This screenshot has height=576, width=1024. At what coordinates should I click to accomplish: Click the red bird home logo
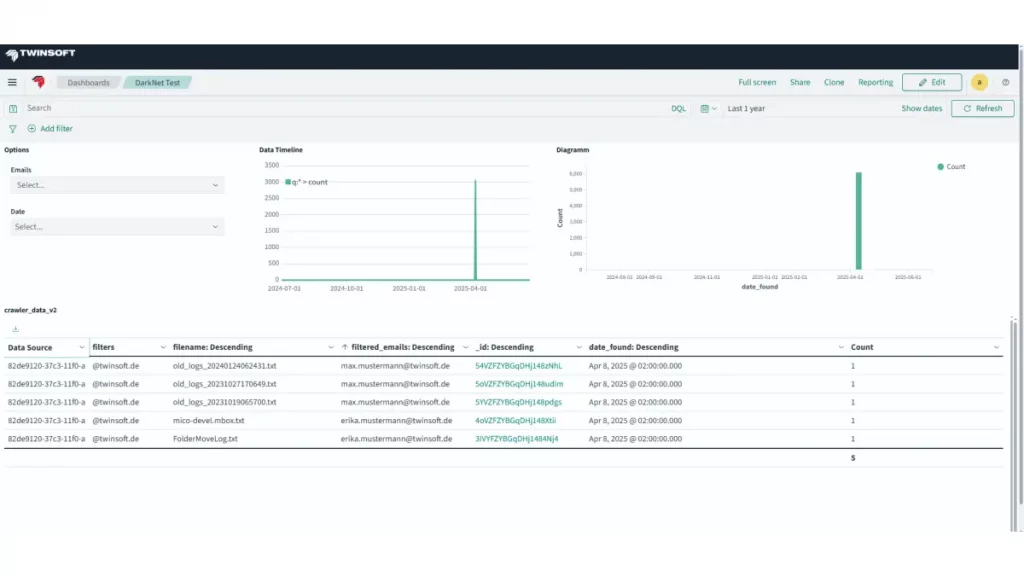tap(39, 83)
